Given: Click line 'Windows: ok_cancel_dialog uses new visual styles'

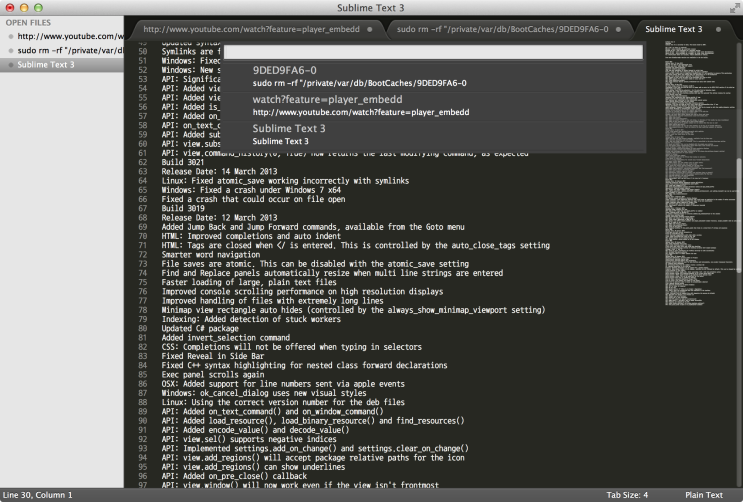Looking at the screenshot, I should click(x=264, y=393).
